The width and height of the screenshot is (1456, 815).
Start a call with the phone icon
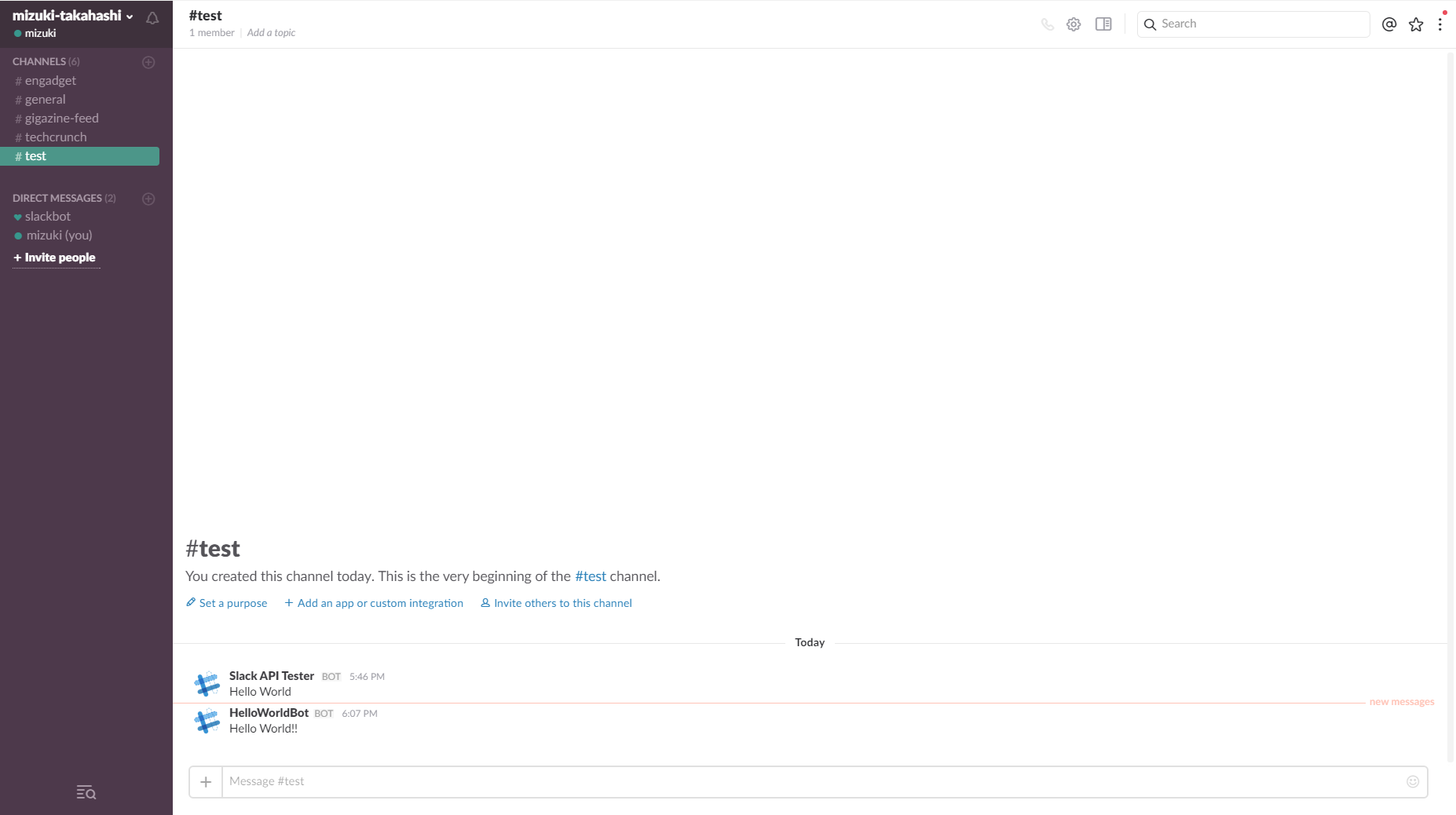(1048, 24)
